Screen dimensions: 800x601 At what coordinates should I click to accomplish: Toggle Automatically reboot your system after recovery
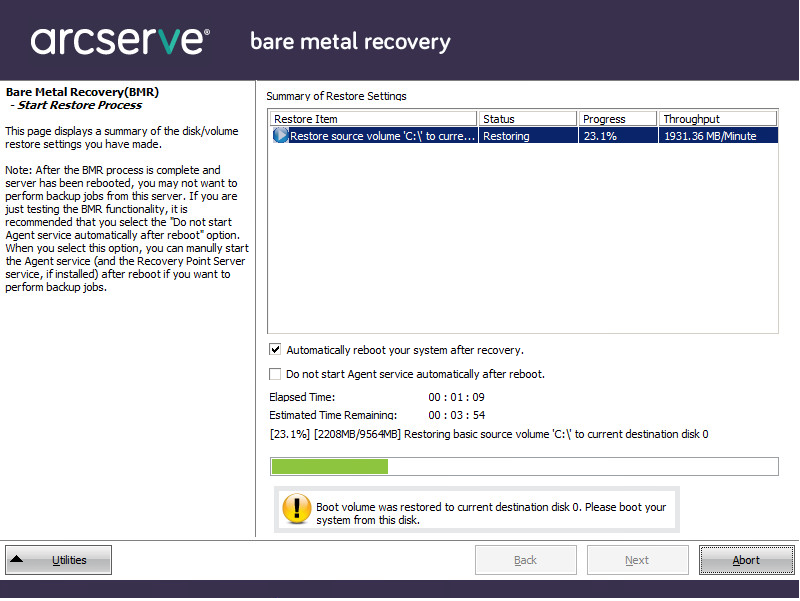click(x=275, y=349)
